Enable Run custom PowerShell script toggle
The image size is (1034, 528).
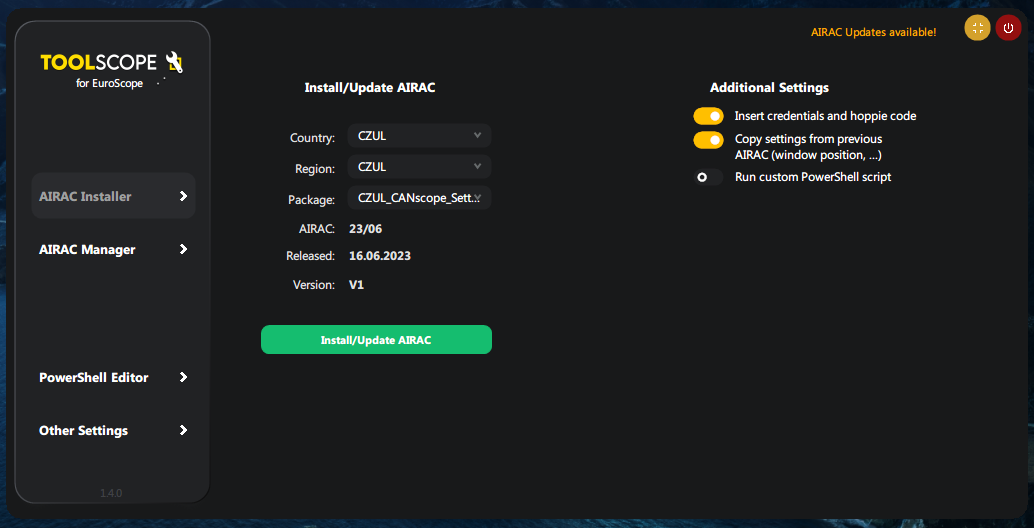point(708,177)
